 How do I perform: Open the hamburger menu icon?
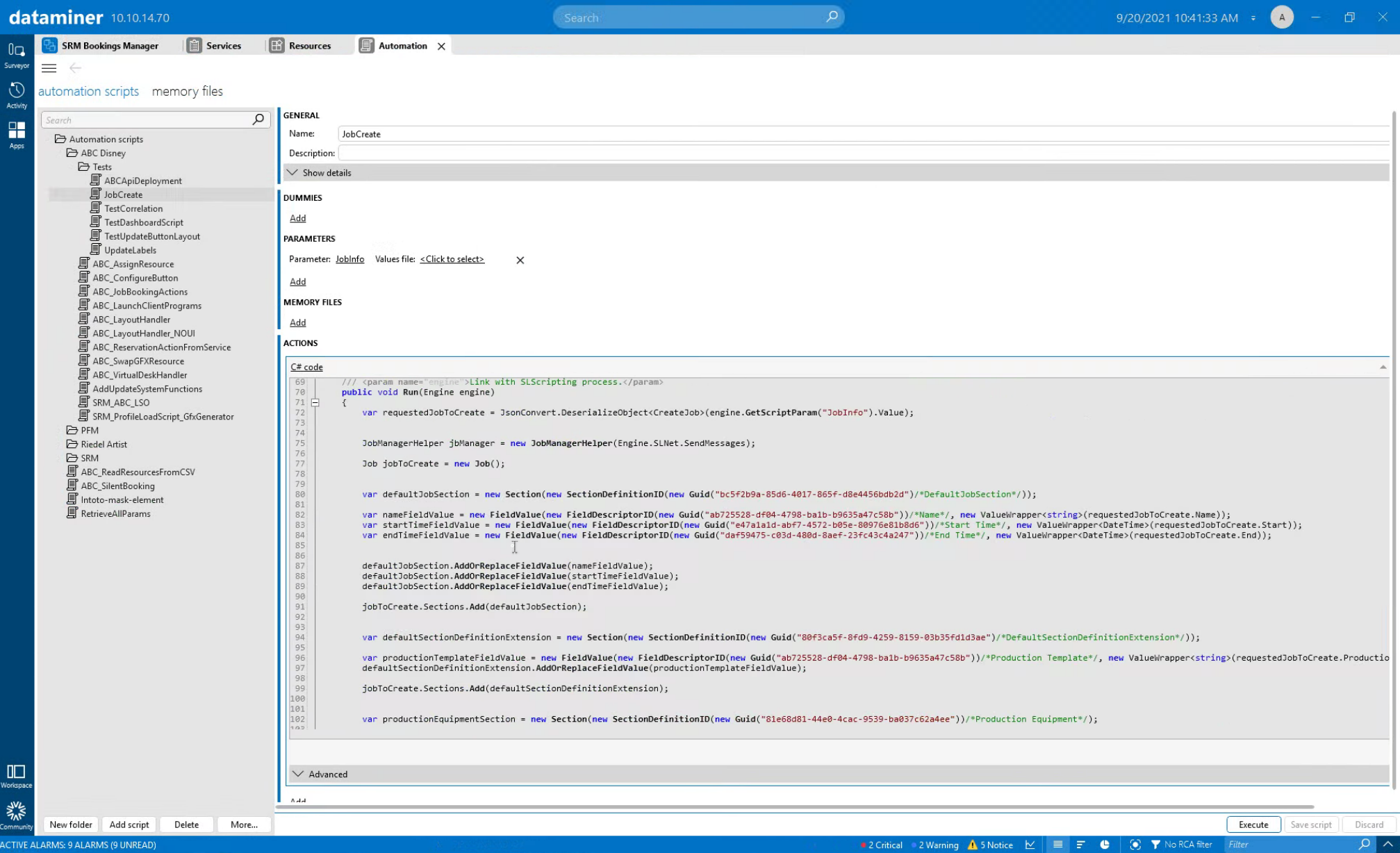[49, 68]
